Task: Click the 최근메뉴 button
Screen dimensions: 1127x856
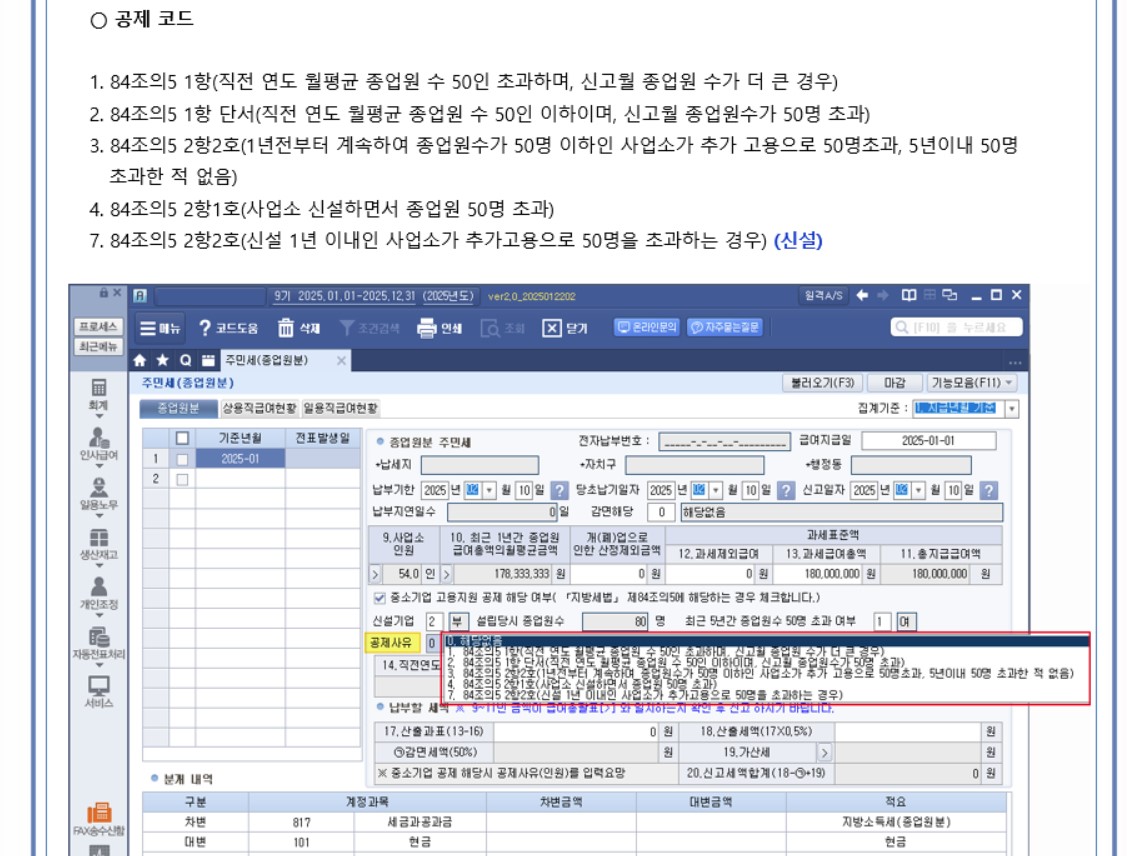Action: (x=98, y=346)
